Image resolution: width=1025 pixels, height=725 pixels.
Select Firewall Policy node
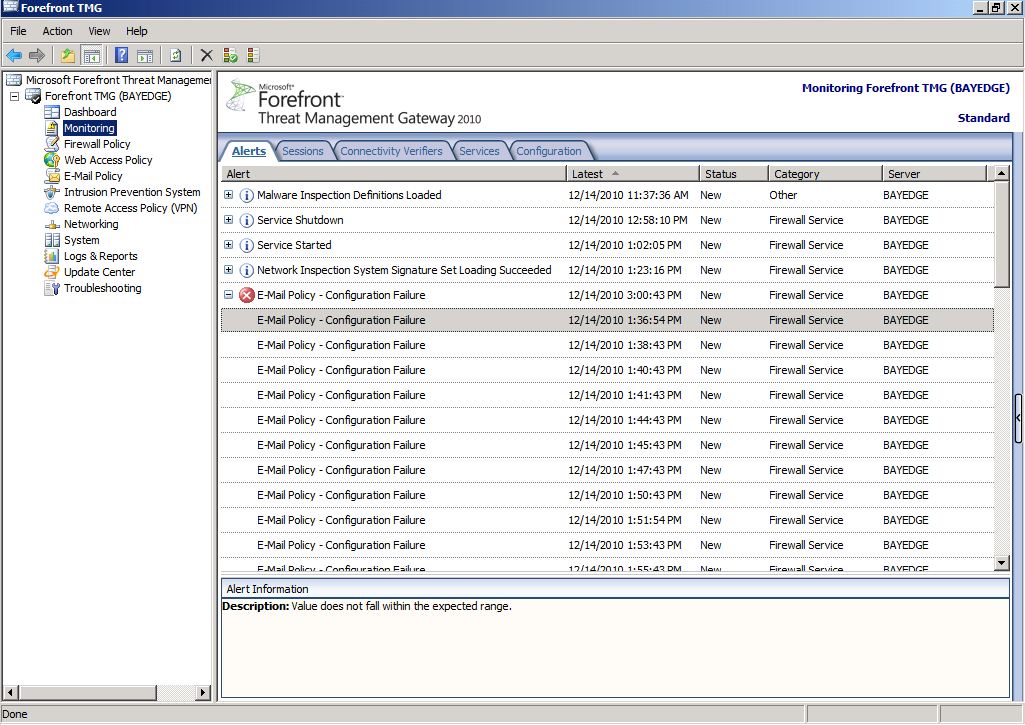click(x=97, y=144)
